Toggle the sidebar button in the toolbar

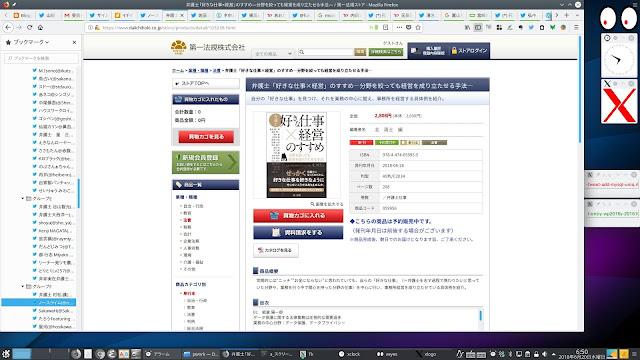[478, 27]
